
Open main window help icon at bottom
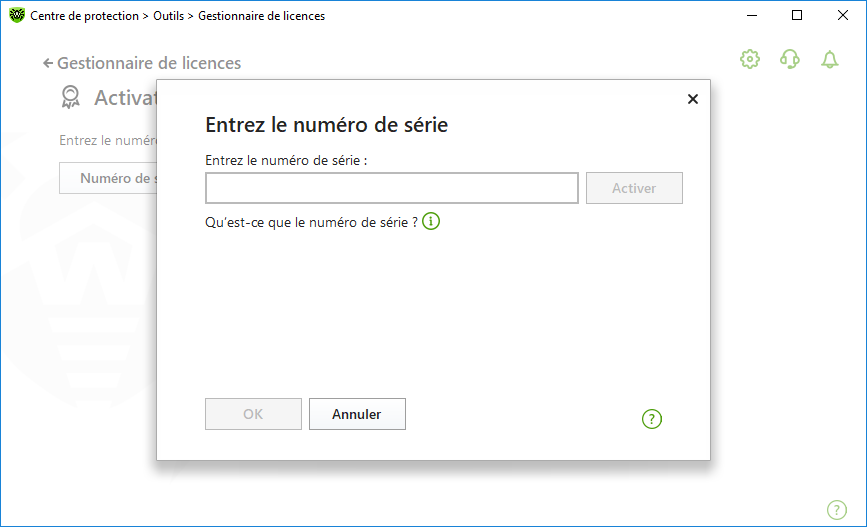pos(837,509)
